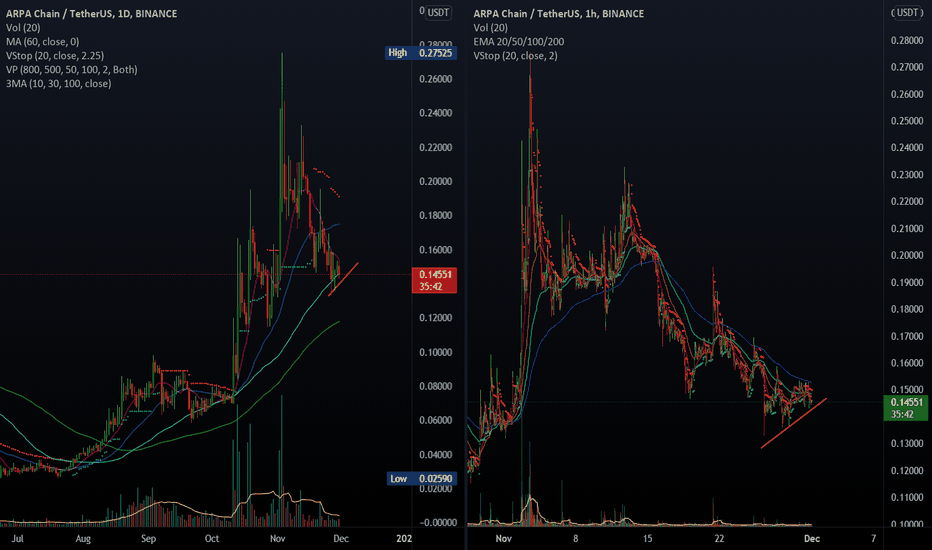The image size is (932, 550).
Task: Click the red 0.14551 current price tag
Action: [434, 280]
